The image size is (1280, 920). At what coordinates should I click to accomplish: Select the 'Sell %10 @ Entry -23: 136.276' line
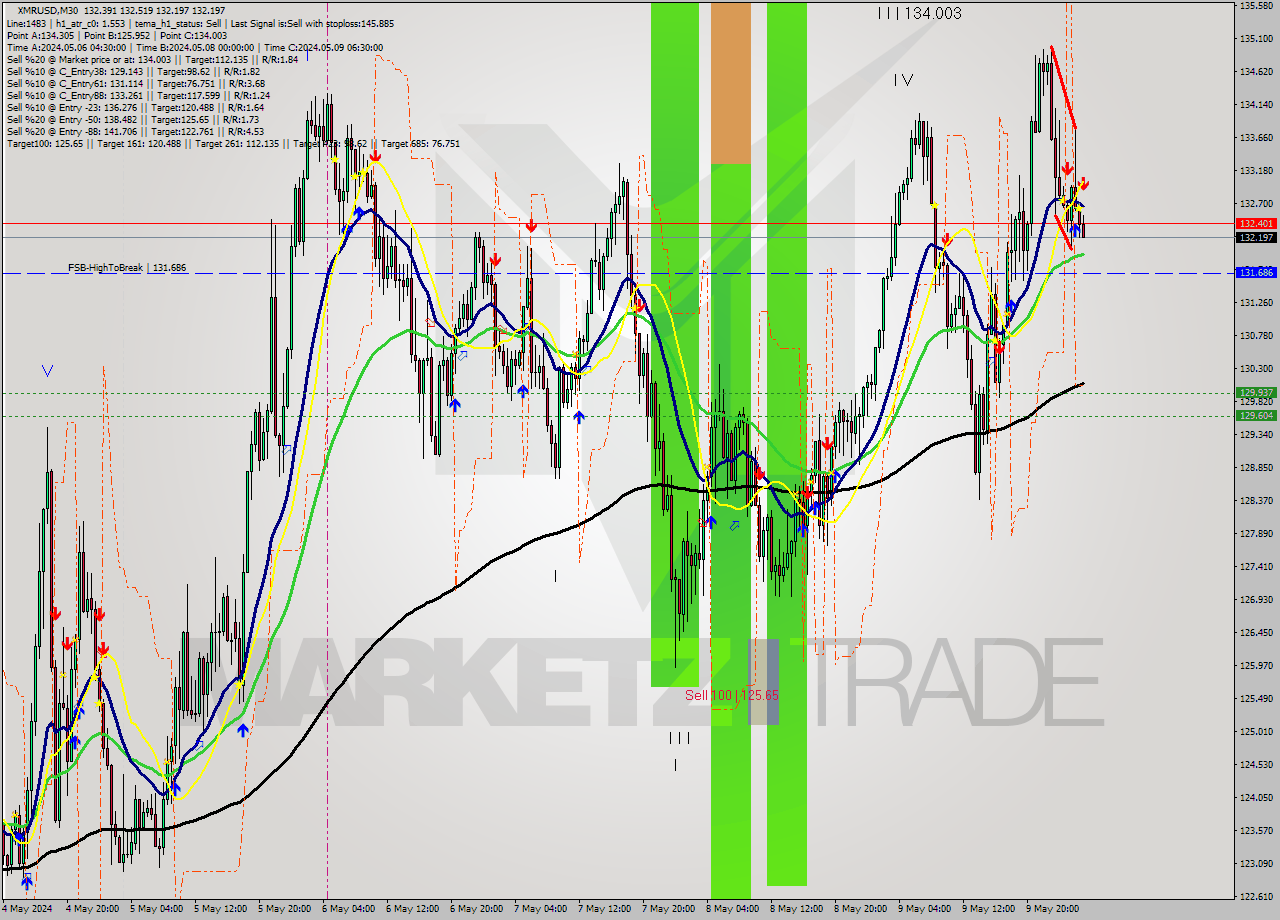coord(135,107)
